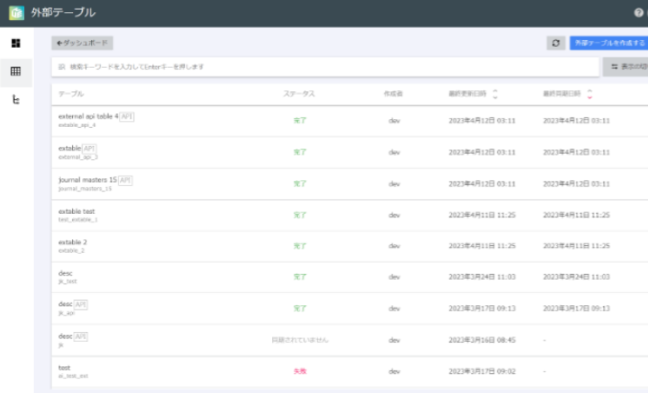Viewport: 648px width, 393px height.
Task: Click the magnifier icon in search box
Action: pyautogui.click(x=62, y=67)
